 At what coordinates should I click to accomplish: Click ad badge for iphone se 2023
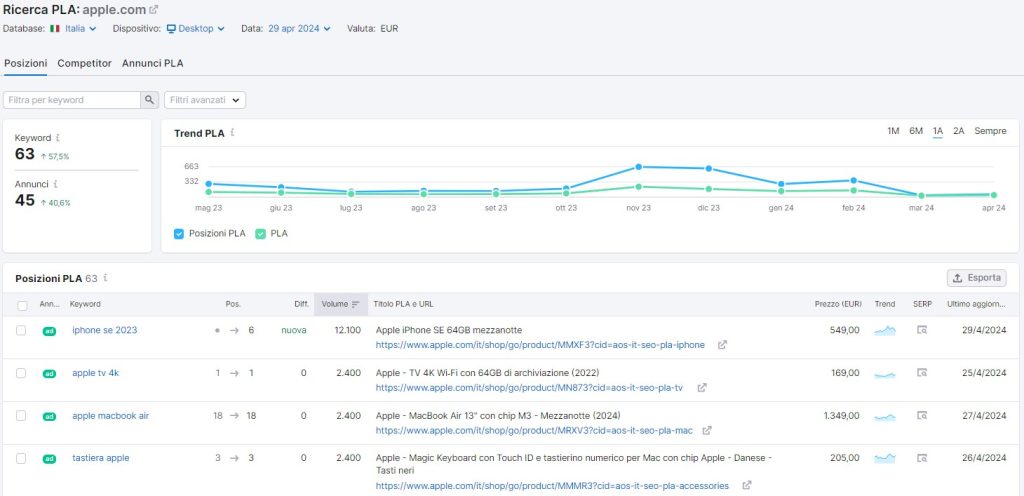click(x=49, y=331)
